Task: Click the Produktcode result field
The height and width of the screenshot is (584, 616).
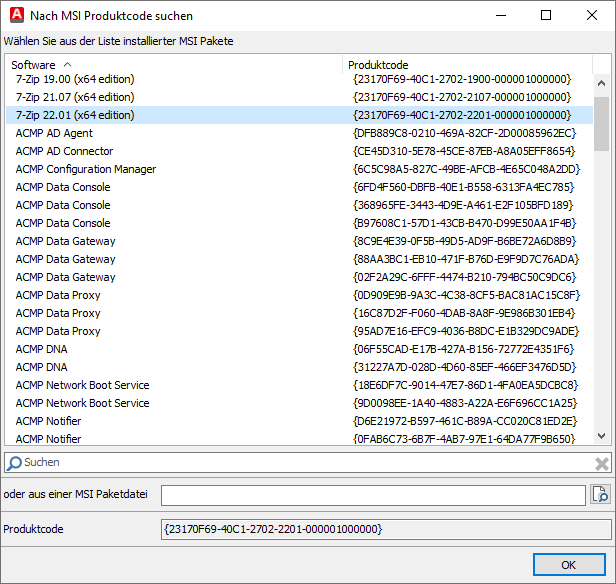Action: point(386,529)
